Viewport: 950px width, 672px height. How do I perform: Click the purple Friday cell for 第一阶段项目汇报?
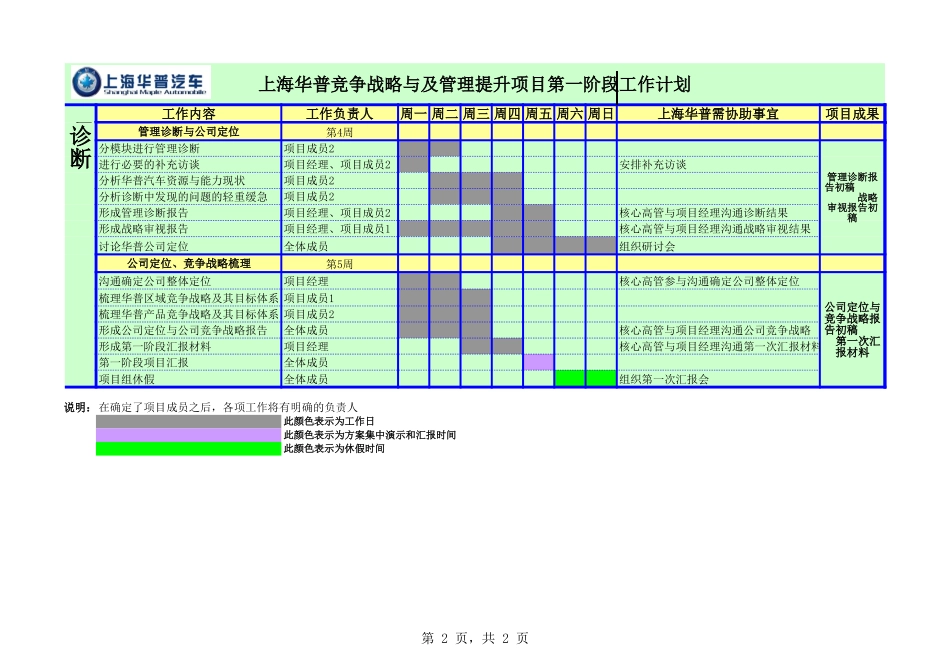(539, 362)
